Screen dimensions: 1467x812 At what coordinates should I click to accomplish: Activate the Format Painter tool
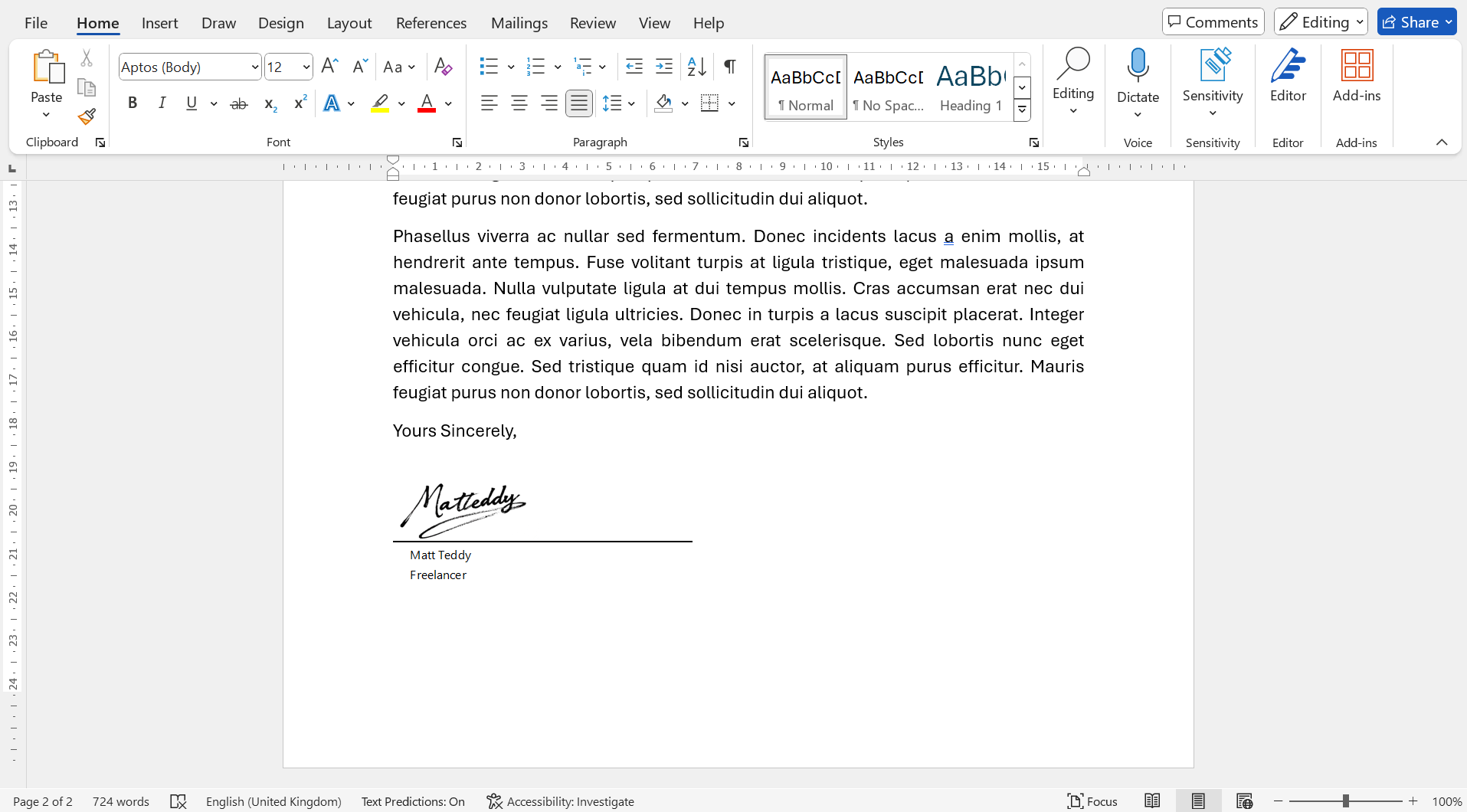point(86,116)
